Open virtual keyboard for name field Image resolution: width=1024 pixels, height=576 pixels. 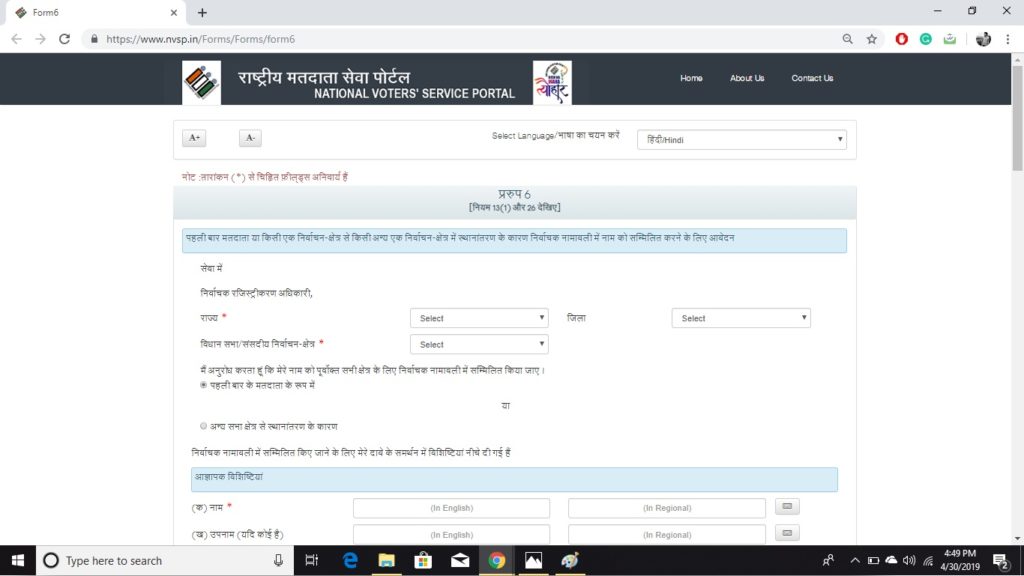[x=787, y=507]
